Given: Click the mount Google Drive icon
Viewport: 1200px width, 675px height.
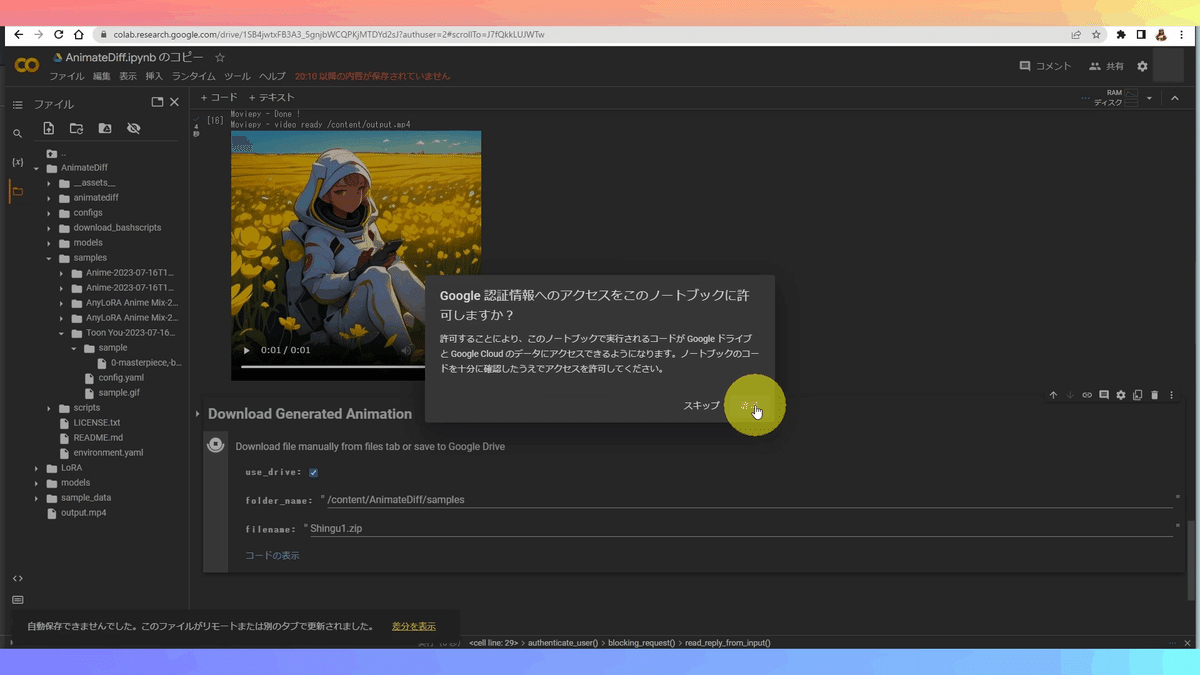Looking at the screenshot, I should (x=105, y=128).
